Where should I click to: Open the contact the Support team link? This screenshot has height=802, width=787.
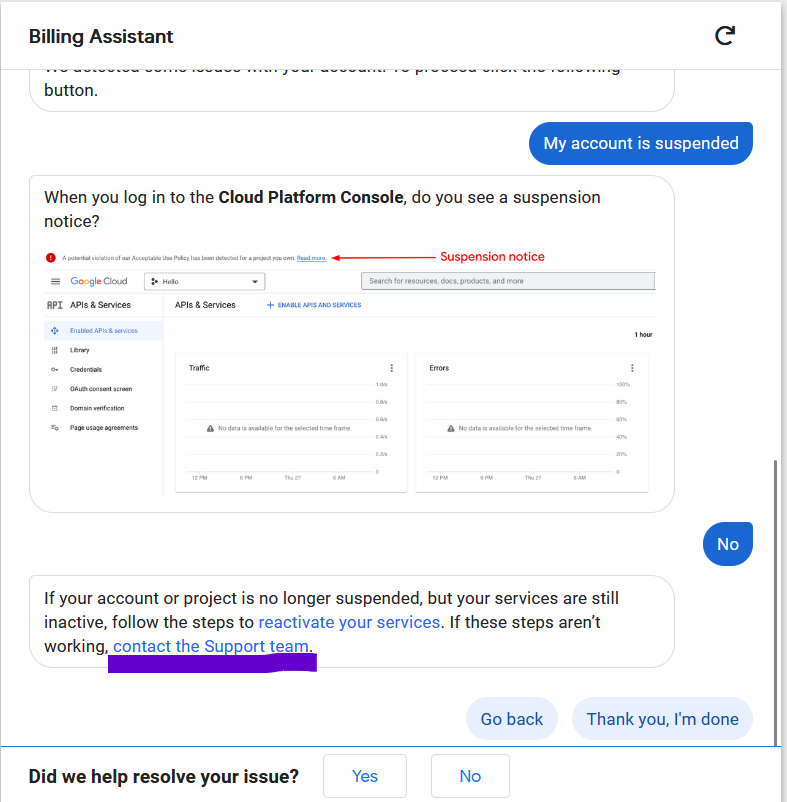tap(210, 646)
